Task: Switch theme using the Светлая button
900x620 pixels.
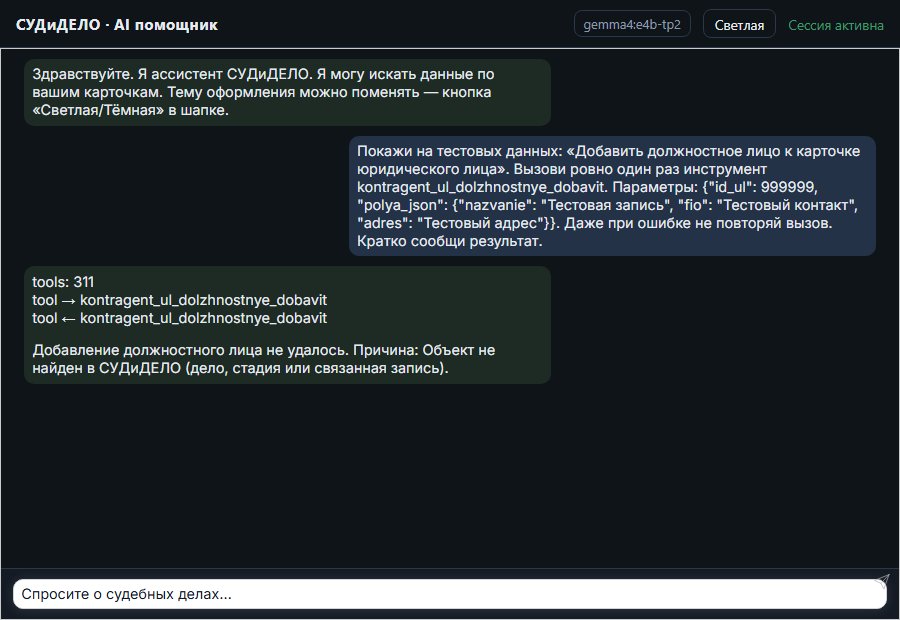Action: [x=739, y=25]
